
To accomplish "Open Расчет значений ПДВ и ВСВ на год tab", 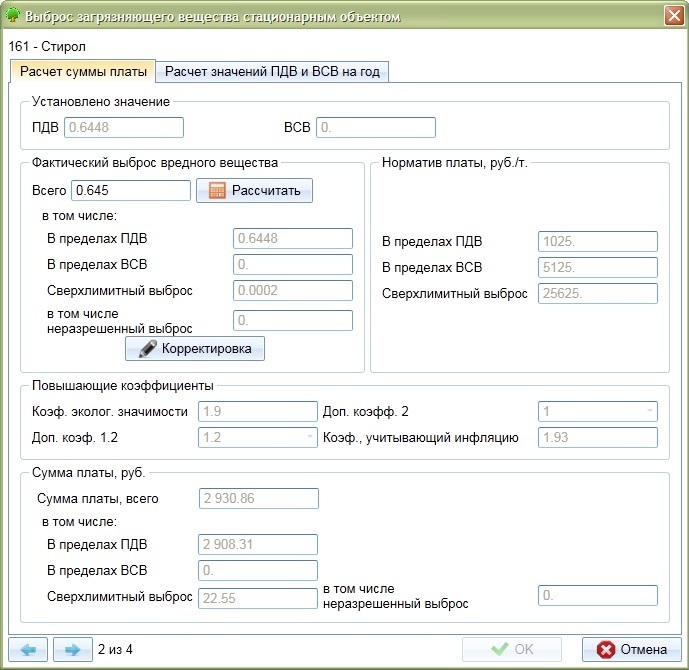I will point(272,72).
